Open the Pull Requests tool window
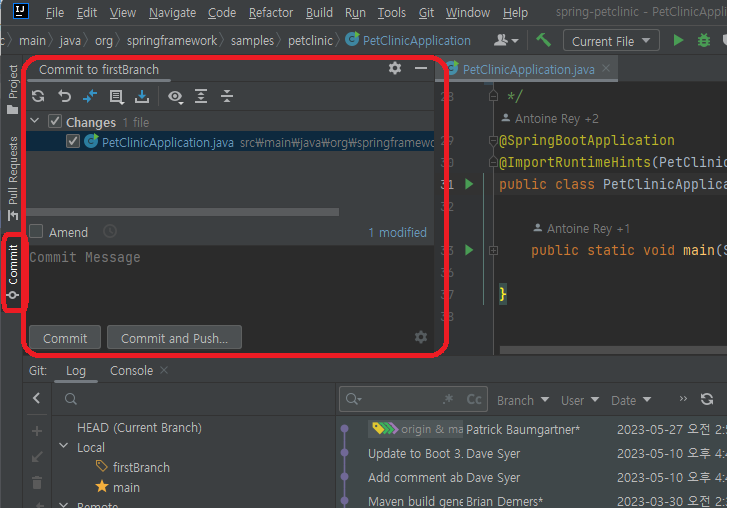The image size is (730, 508). 13,179
